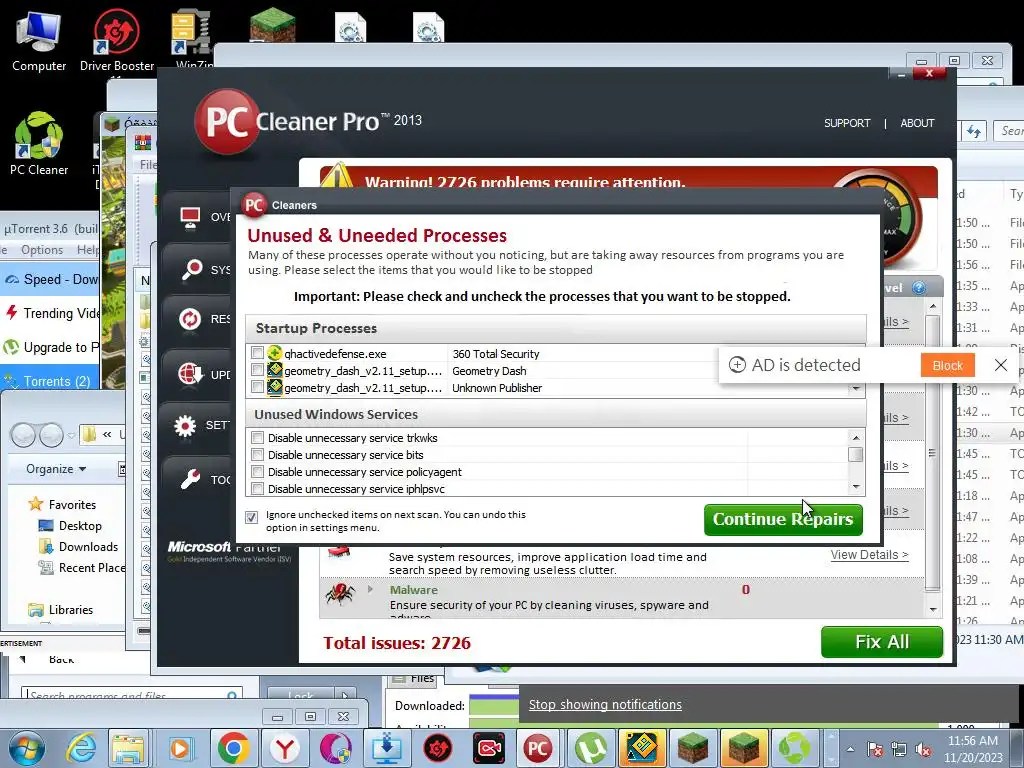Image resolution: width=1024 pixels, height=768 pixels.
Task: Open the Driver Booster desktop shortcut
Action: (116, 41)
